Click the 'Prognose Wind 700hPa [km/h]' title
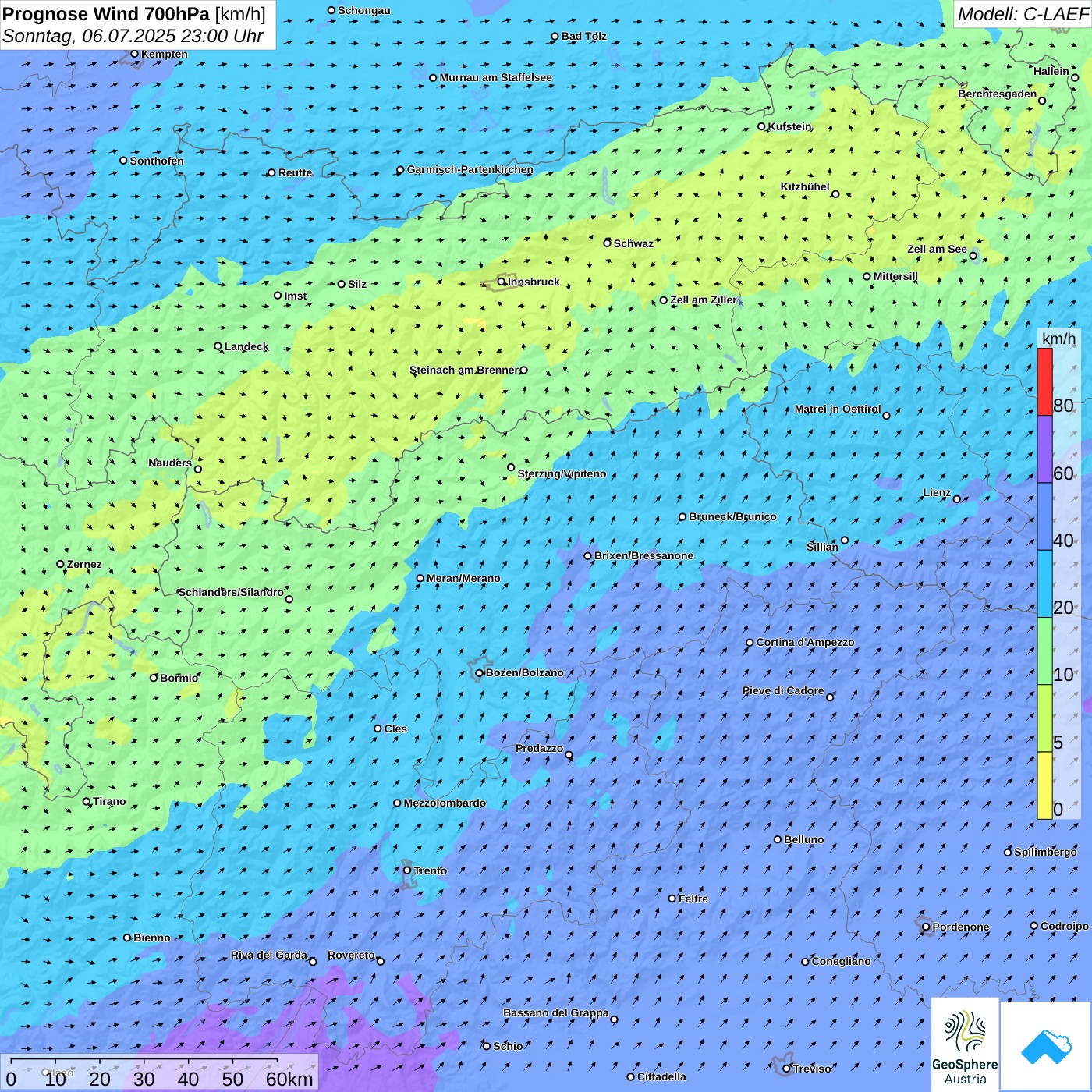The height and width of the screenshot is (1092, 1092). tap(134, 14)
